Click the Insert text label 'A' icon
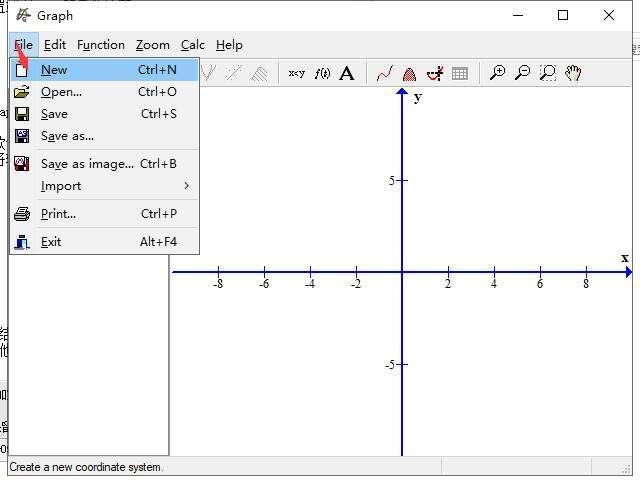Viewport: 640px width, 483px height. pyautogui.click(x=347, y=73)
